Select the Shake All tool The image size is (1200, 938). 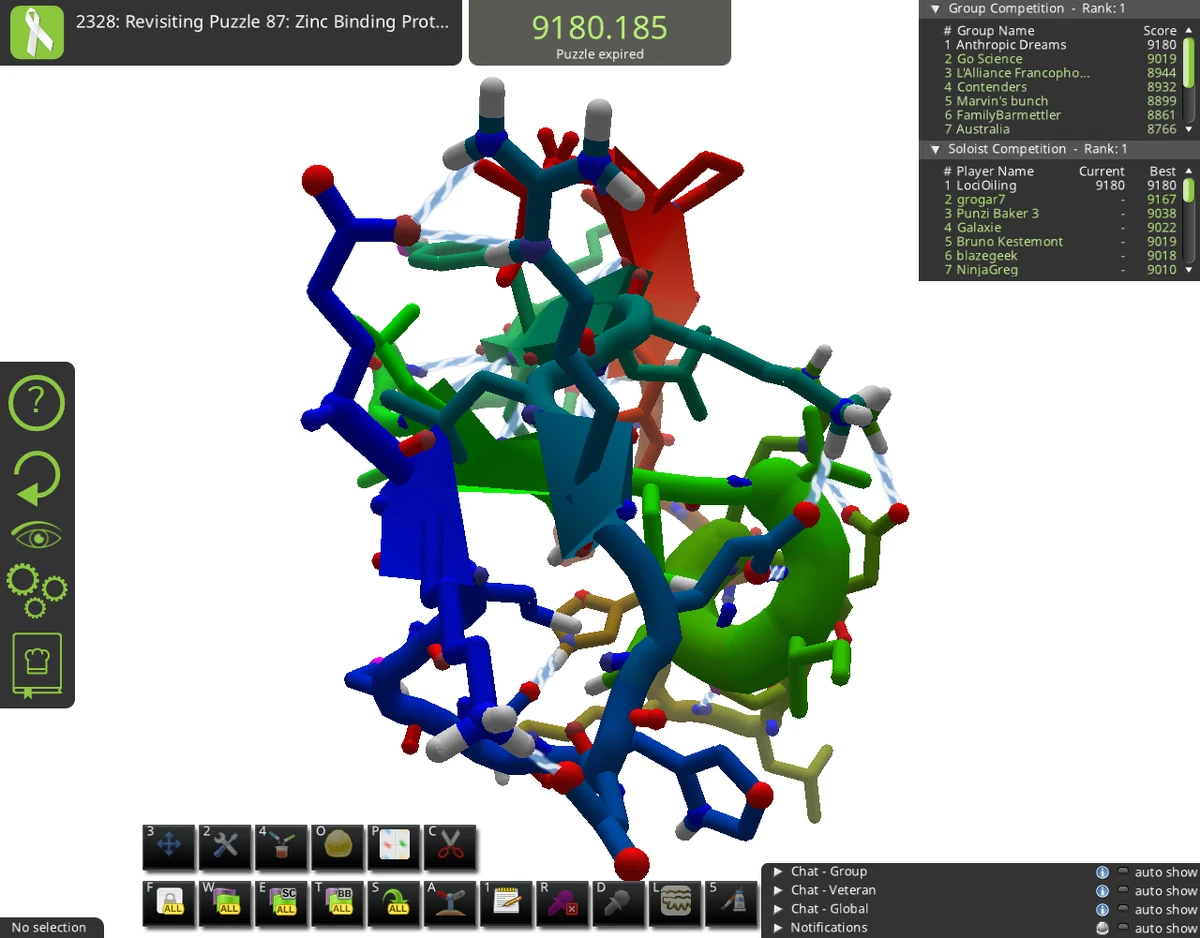tap(393, 905)
